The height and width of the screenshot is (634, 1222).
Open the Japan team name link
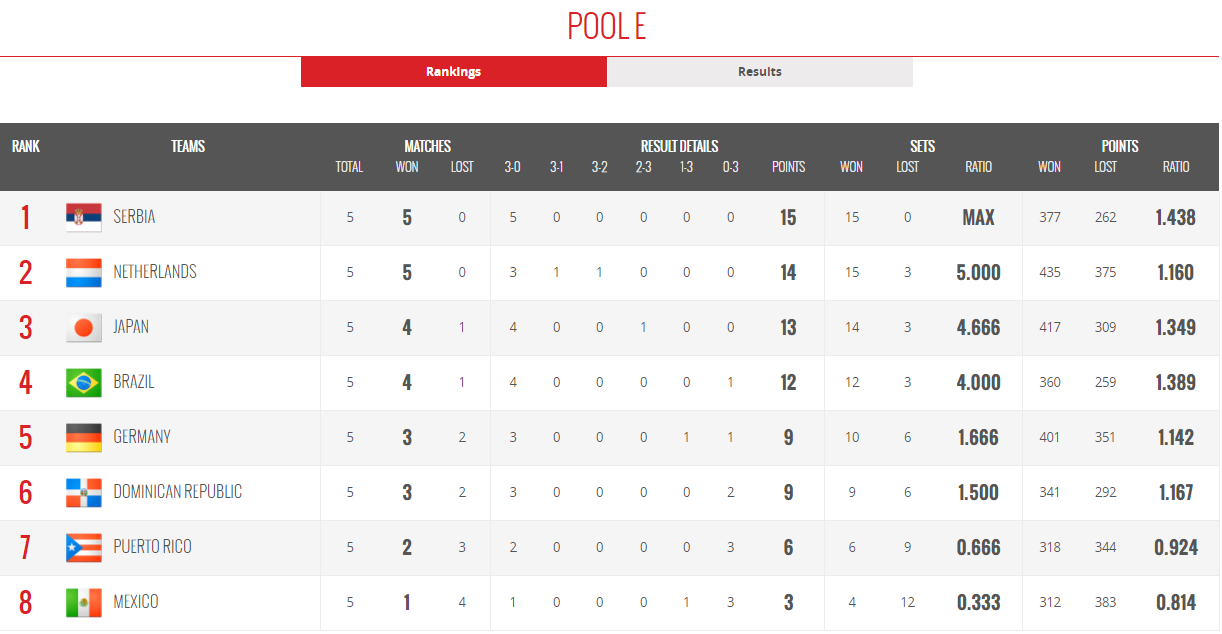point(131,327)
